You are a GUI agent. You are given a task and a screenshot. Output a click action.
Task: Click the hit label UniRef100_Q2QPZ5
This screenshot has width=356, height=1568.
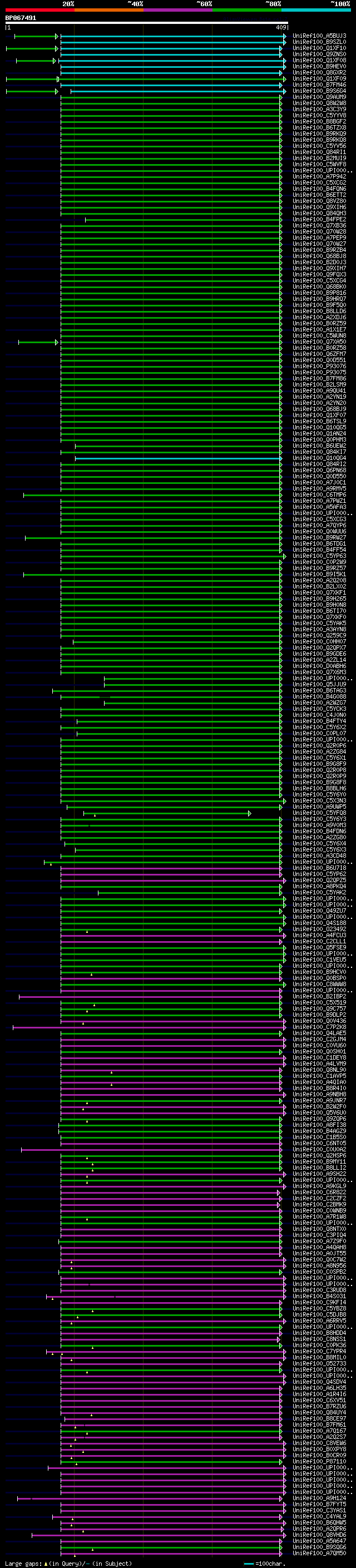pyautogui.click(x=319, y=880)
